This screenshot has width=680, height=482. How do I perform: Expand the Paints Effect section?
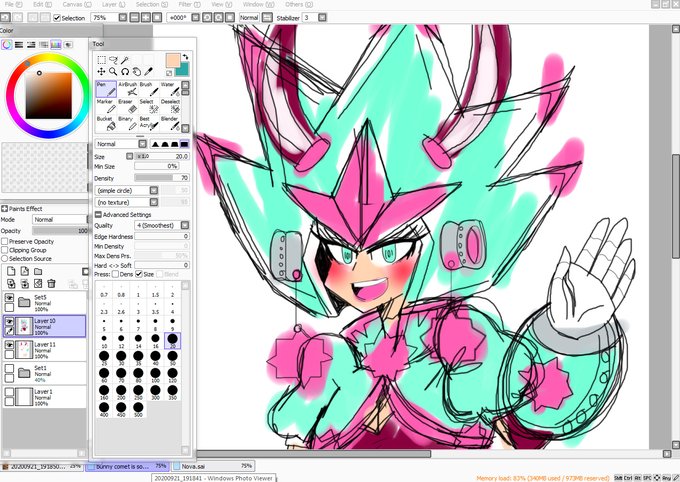pos(4,209)
